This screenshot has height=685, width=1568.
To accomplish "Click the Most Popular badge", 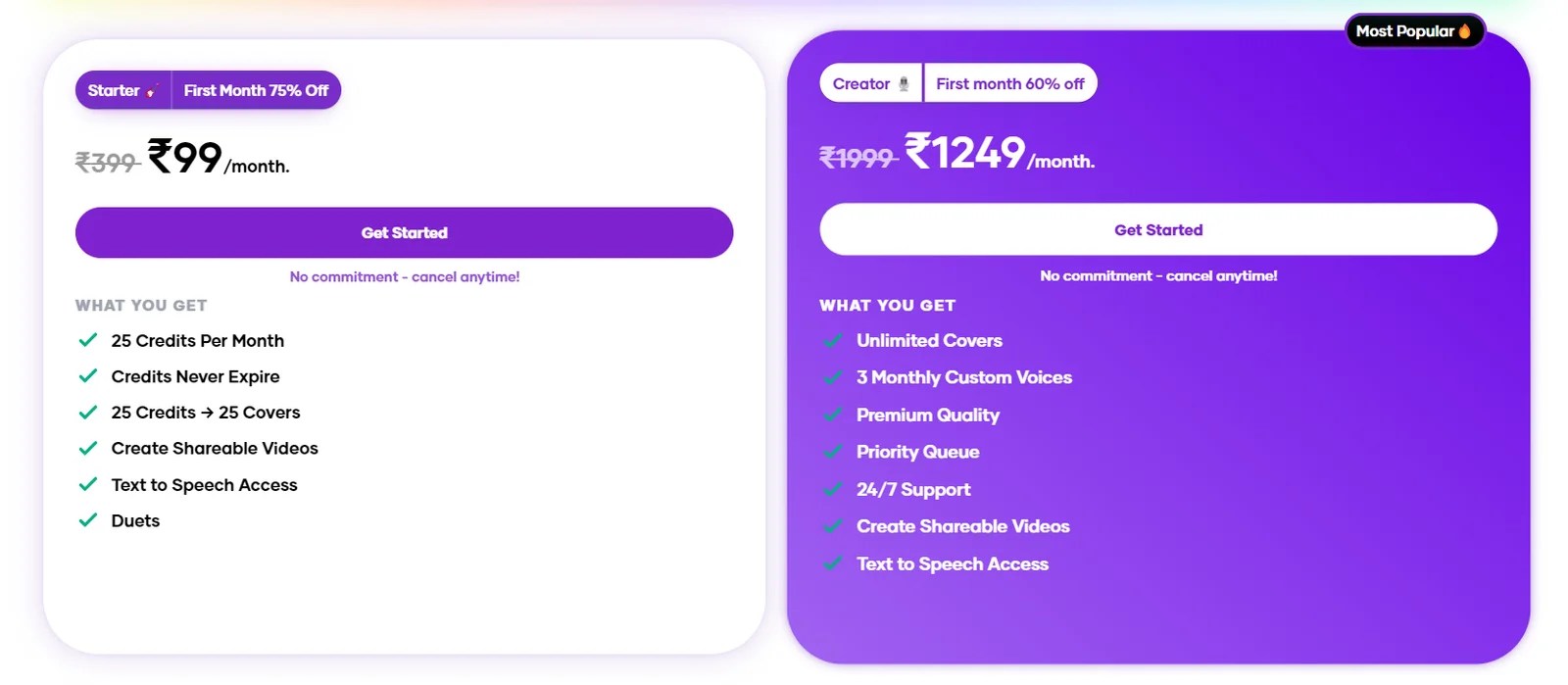I will pos(1414,30).
